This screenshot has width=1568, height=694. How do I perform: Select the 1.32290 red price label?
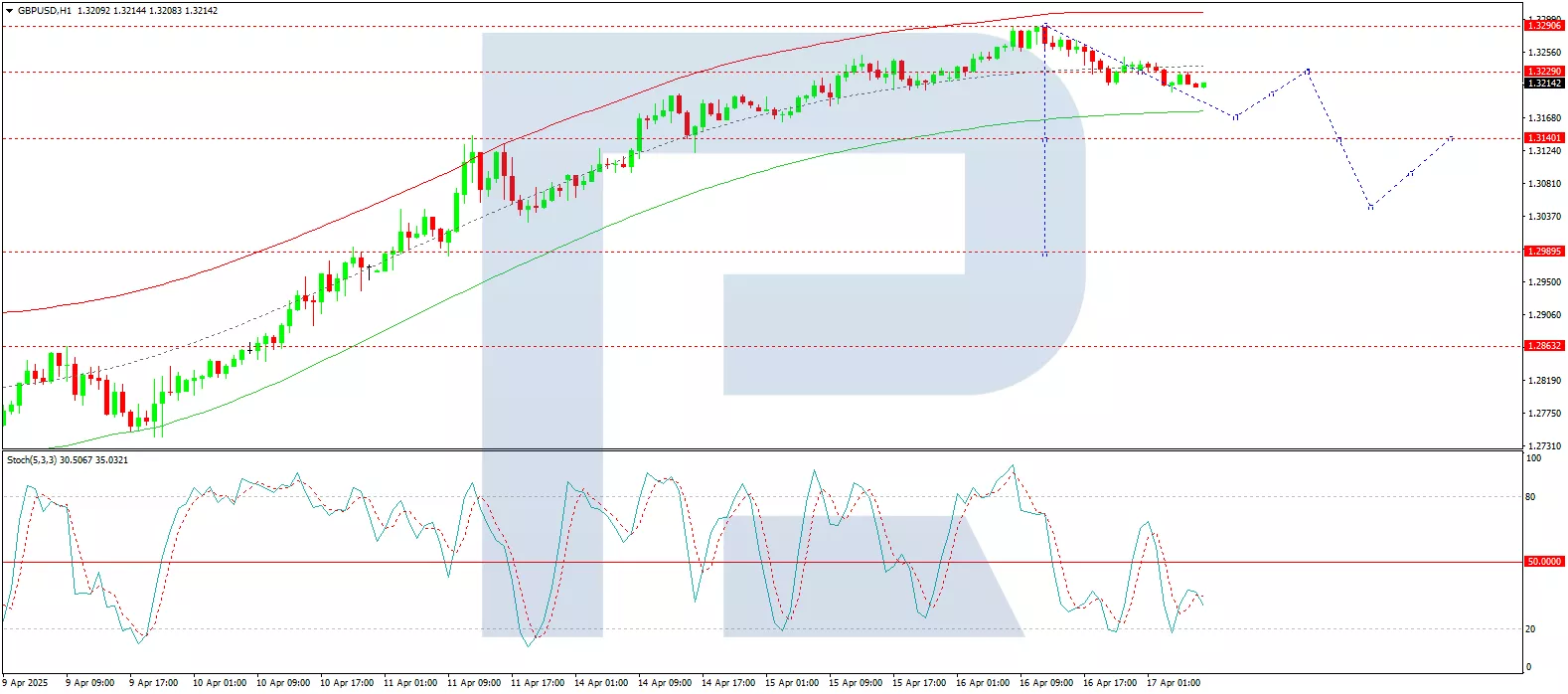pyautogui.click(x=1544, y=72)
